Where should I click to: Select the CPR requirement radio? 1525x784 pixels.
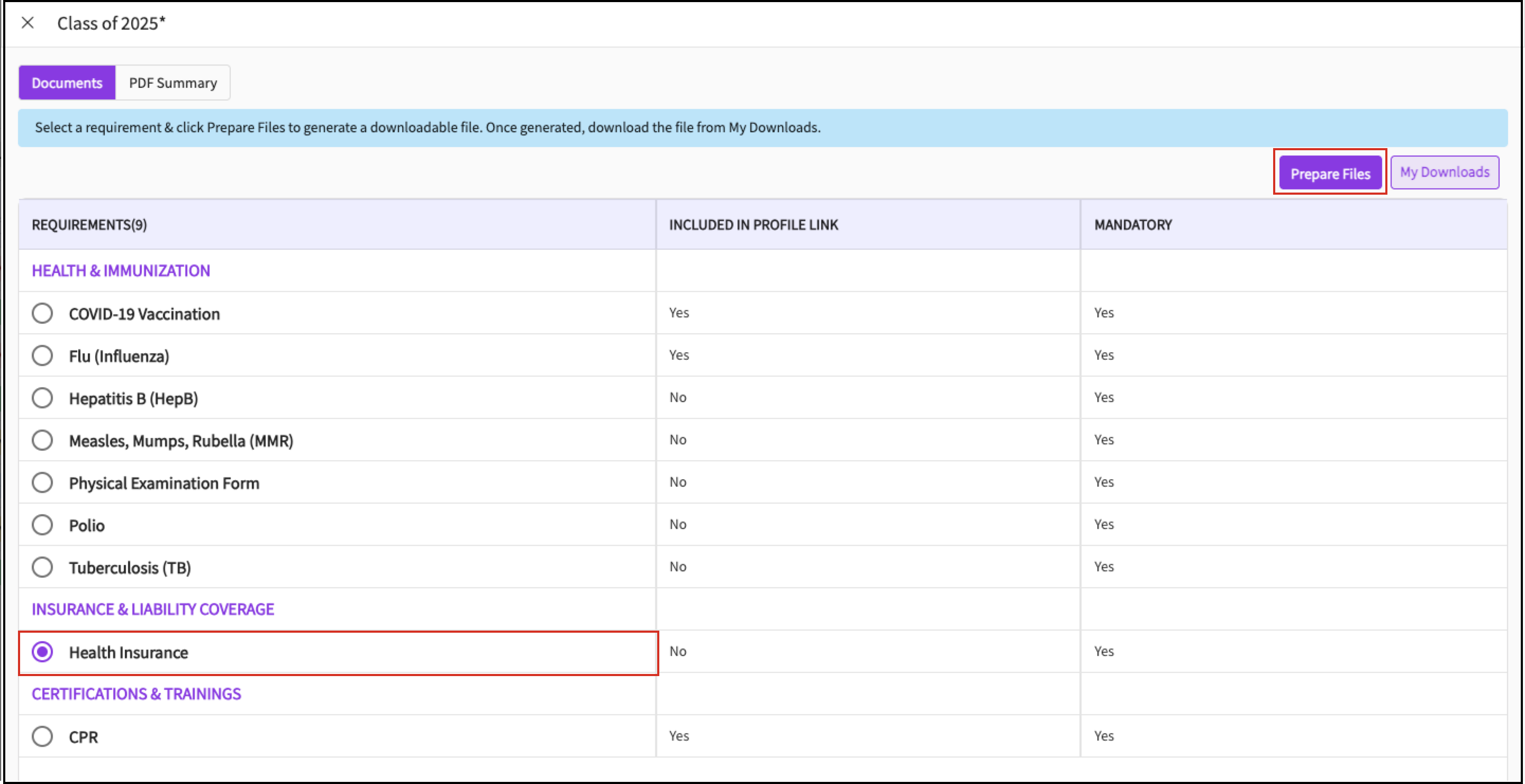coord(43,737)
